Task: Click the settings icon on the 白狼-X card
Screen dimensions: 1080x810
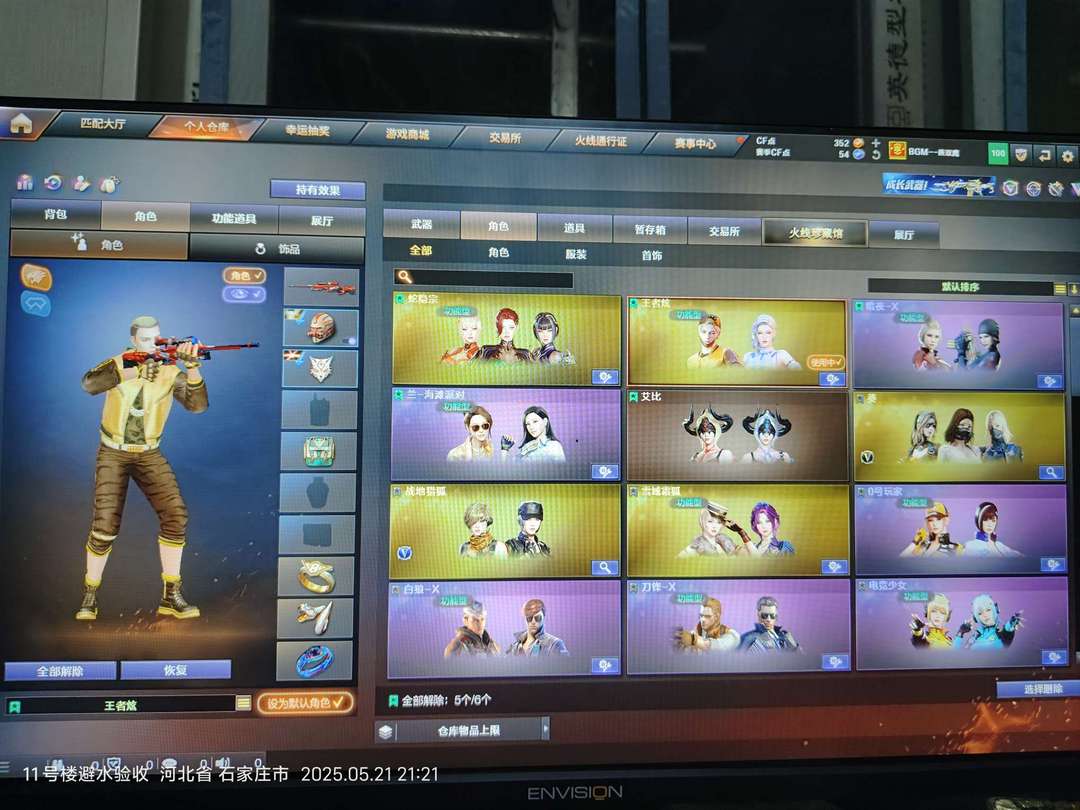Action: pyautogui.click(x=605, y=666)
